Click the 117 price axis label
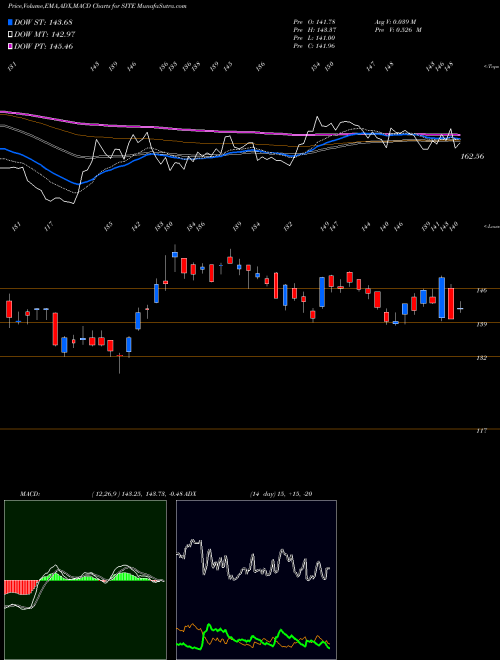 (482, 431)
